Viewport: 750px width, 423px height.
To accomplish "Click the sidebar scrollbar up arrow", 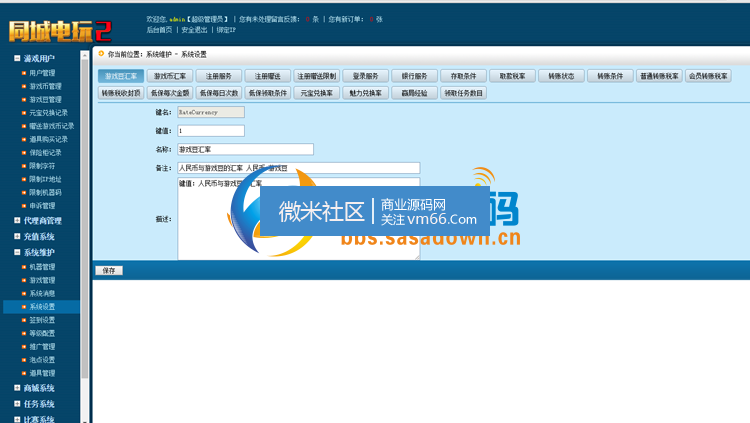I will [85, 56].
